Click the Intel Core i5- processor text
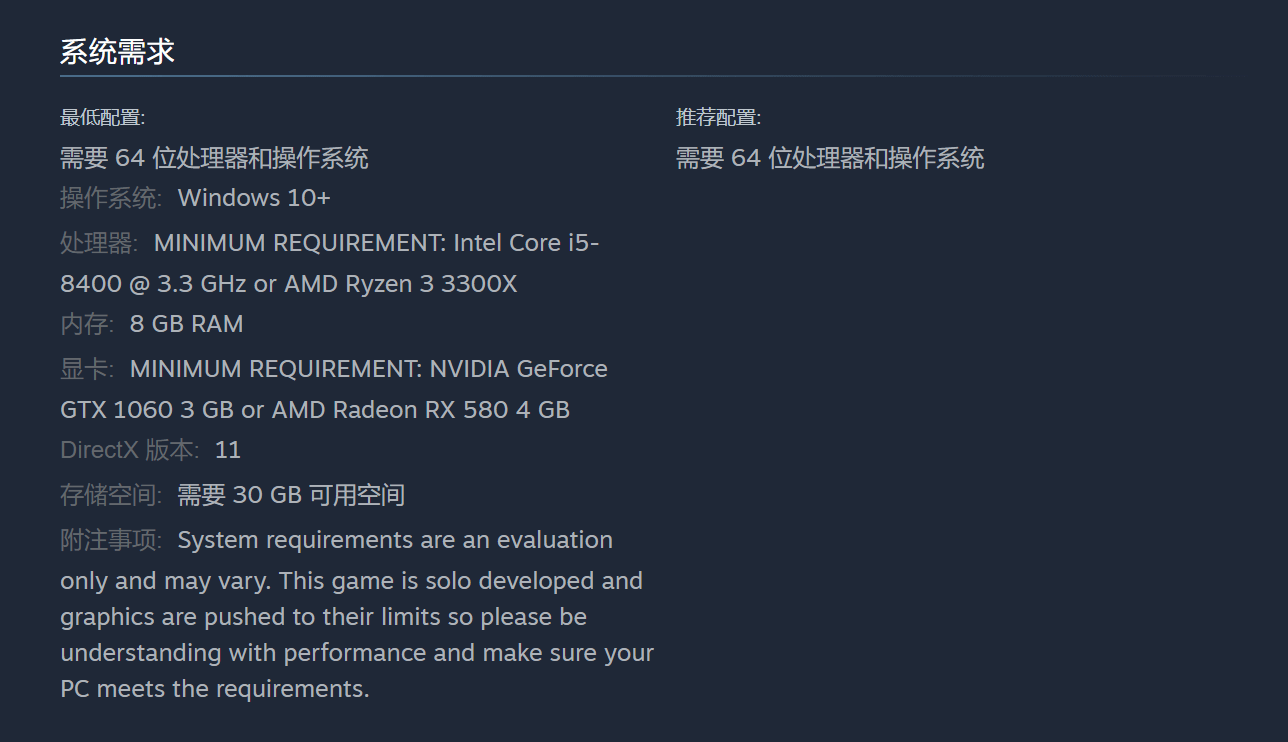The width and height of the screenshot is (1288, 742). 526,243
